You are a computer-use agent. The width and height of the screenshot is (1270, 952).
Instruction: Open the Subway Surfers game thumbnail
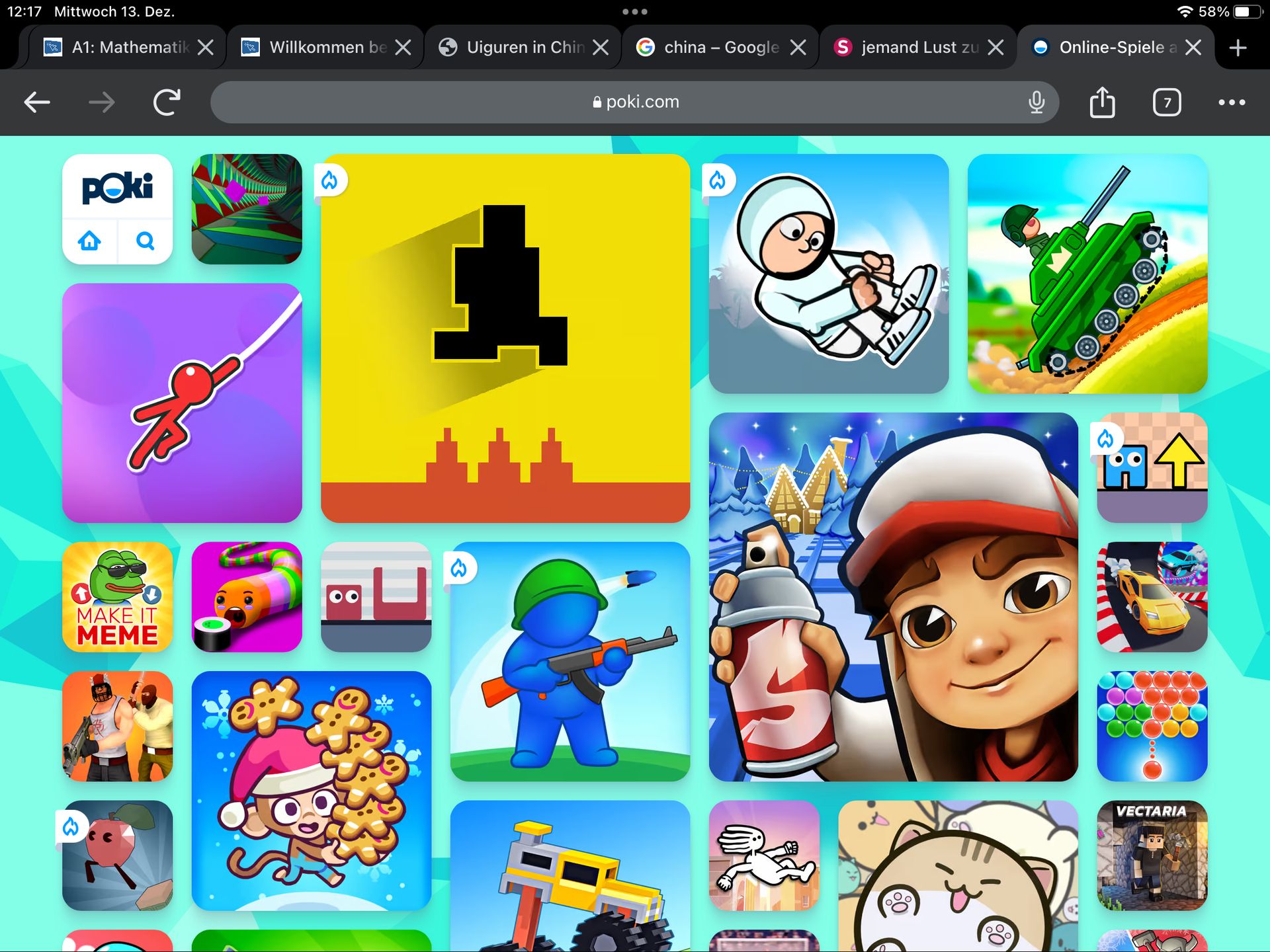[x=893, y=597]
